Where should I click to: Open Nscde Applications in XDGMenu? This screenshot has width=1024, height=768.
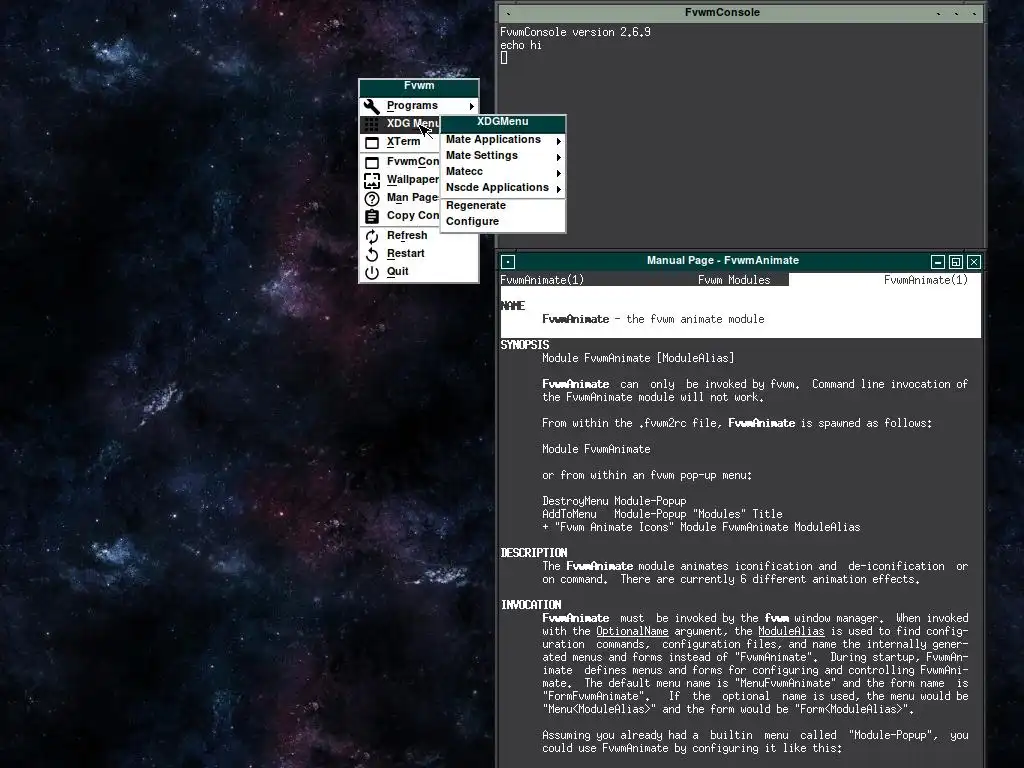(503, 187)
